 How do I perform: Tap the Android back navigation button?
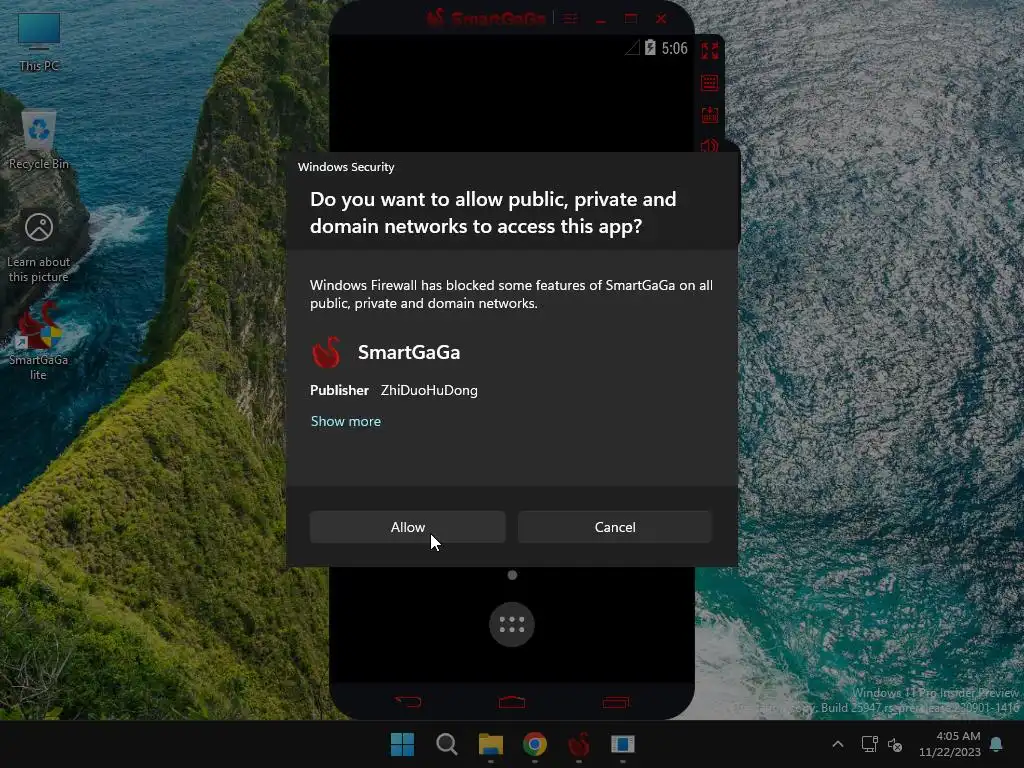[408, 702]
